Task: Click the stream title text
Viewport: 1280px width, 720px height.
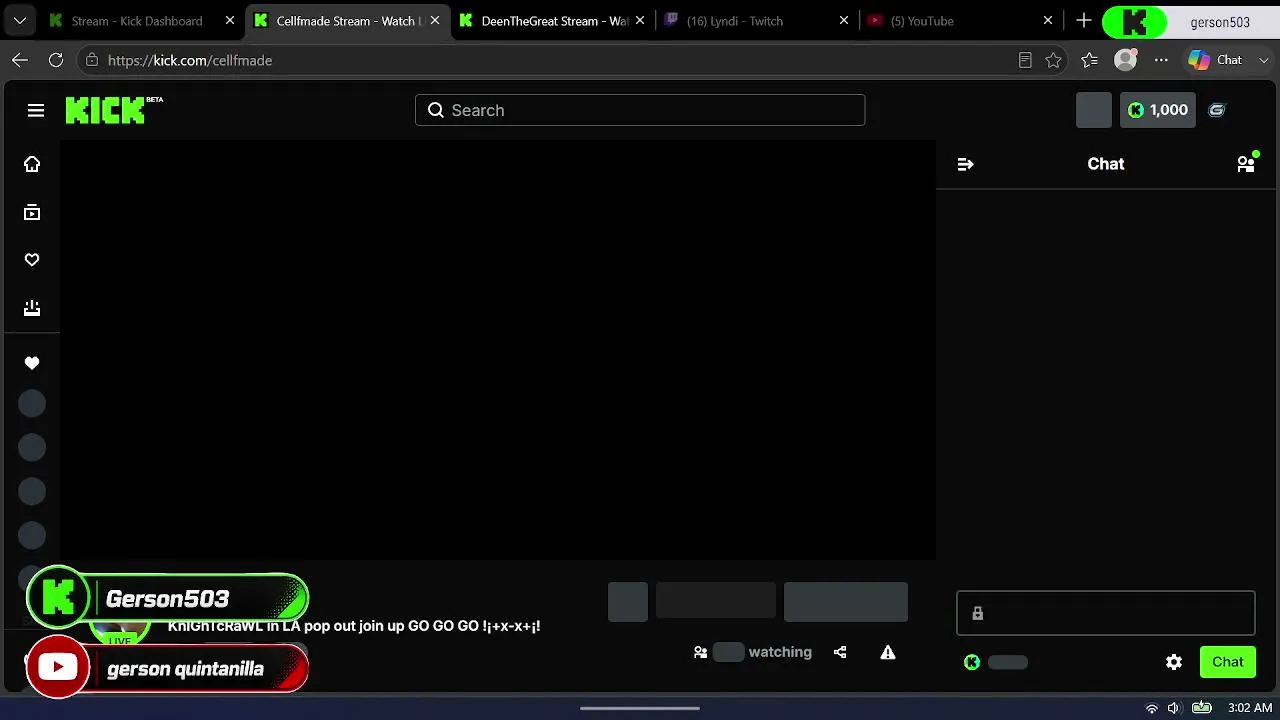Action: tap(354, 626)
